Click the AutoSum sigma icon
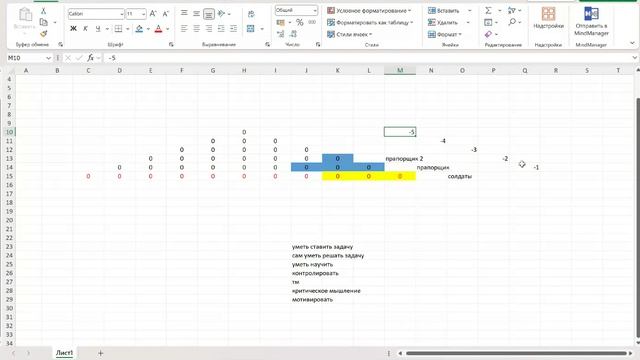Viewport: 640px width, 360px height. (488, 11)
